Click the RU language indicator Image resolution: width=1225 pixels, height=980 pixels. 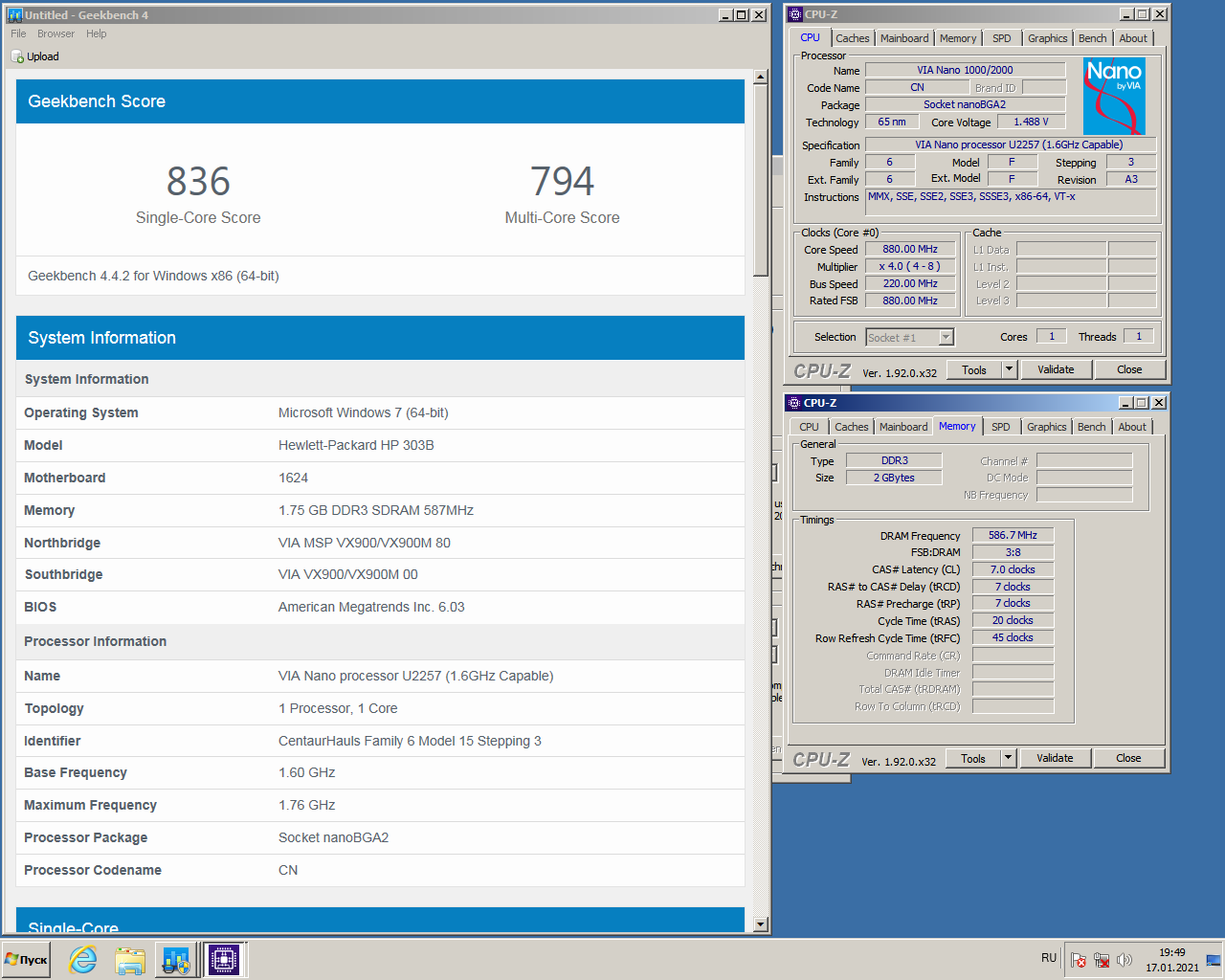[1049, 958]
